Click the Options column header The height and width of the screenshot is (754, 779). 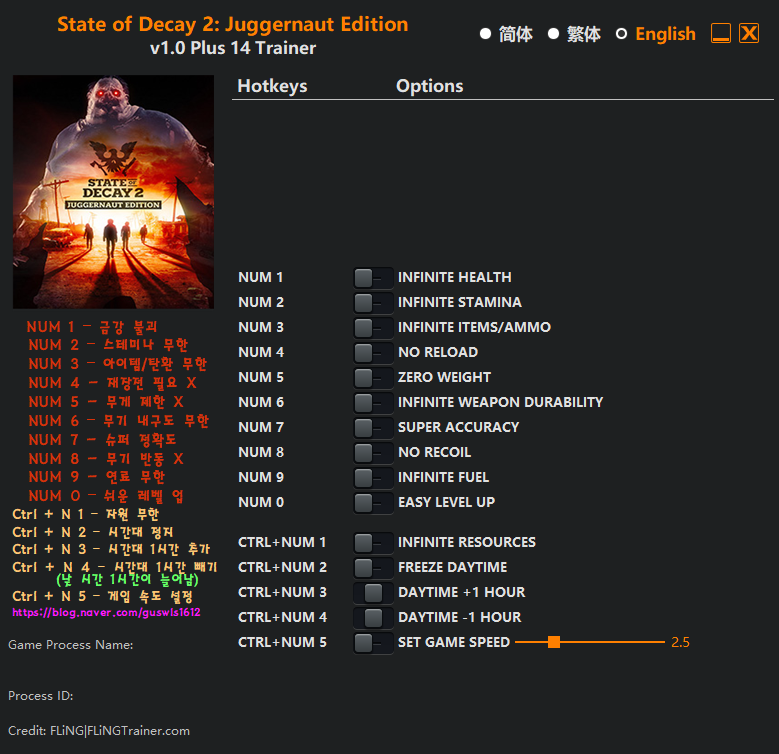tap(430, 86)
